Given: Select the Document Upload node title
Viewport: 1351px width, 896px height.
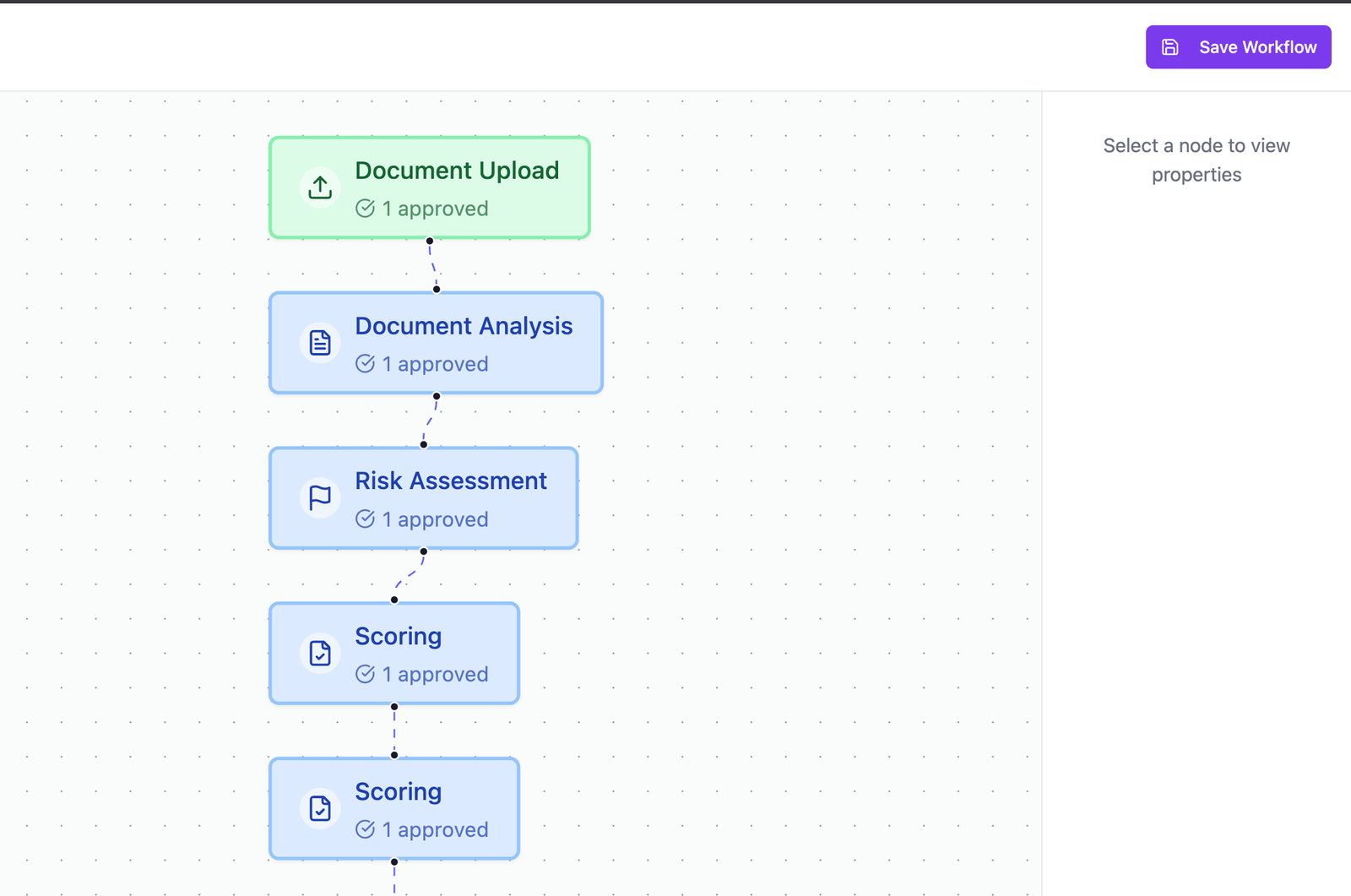Looking at the screenshot, I should 457,171.
